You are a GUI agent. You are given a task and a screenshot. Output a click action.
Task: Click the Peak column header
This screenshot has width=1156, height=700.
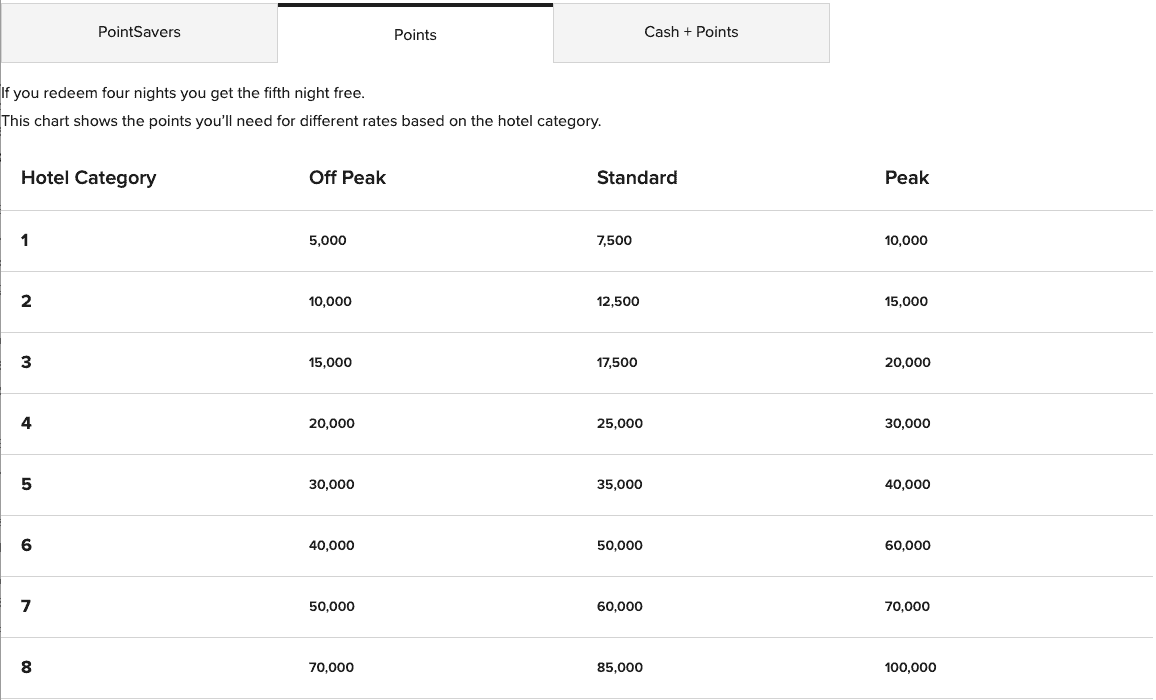[906, 178]
